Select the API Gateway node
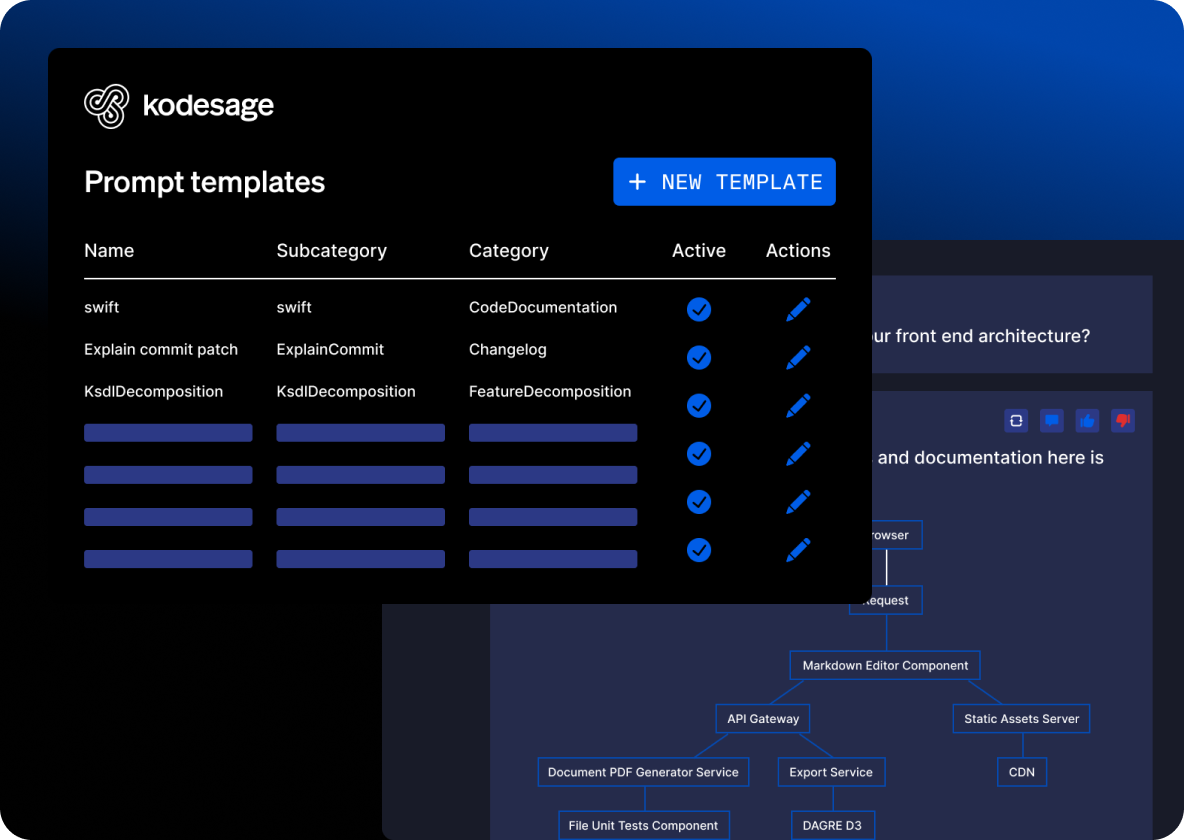The height and width of the screenshot is (840, 1184). tap(762, 718)
